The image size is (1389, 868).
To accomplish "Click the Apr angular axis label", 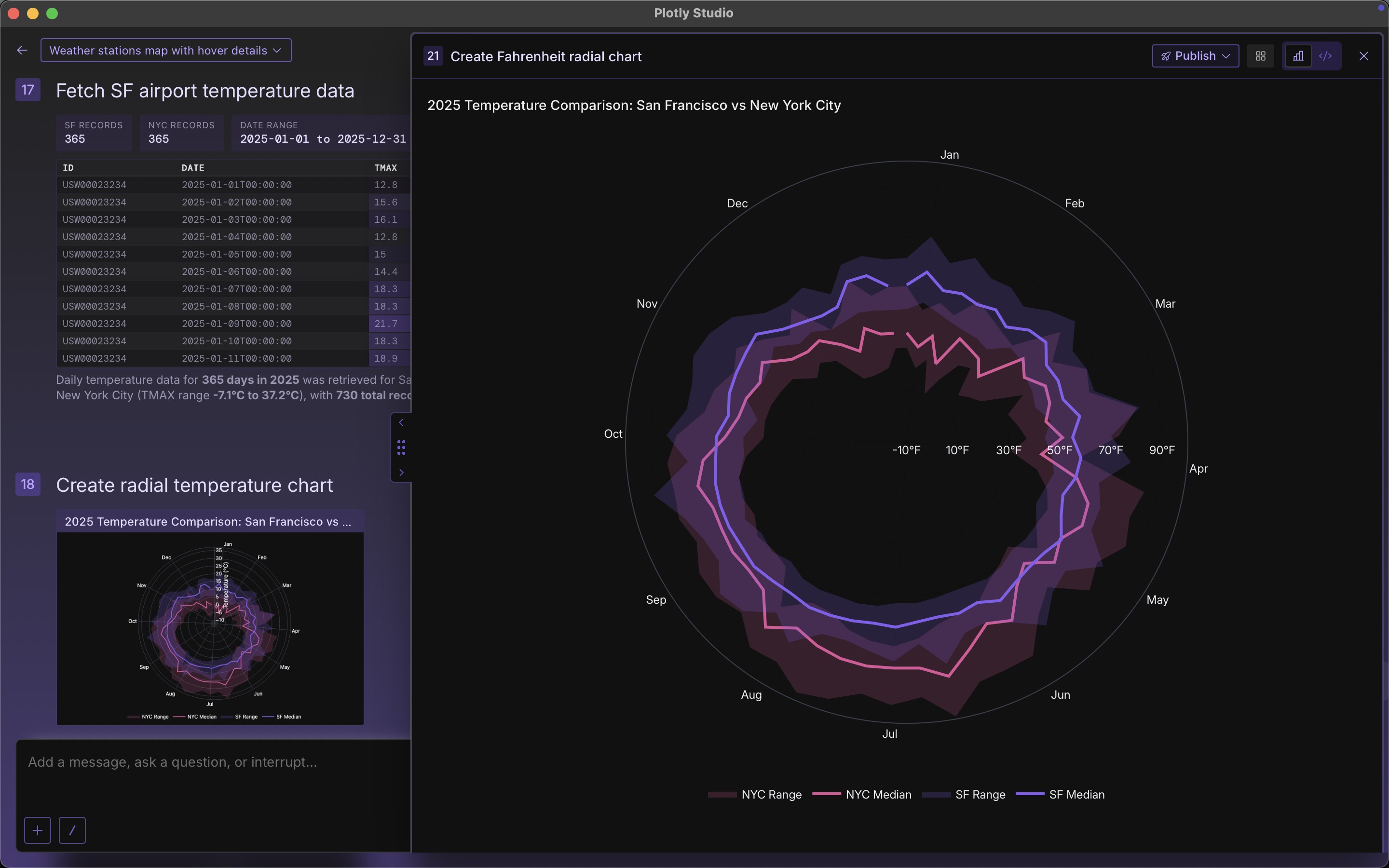I will tap(1198, 468).
